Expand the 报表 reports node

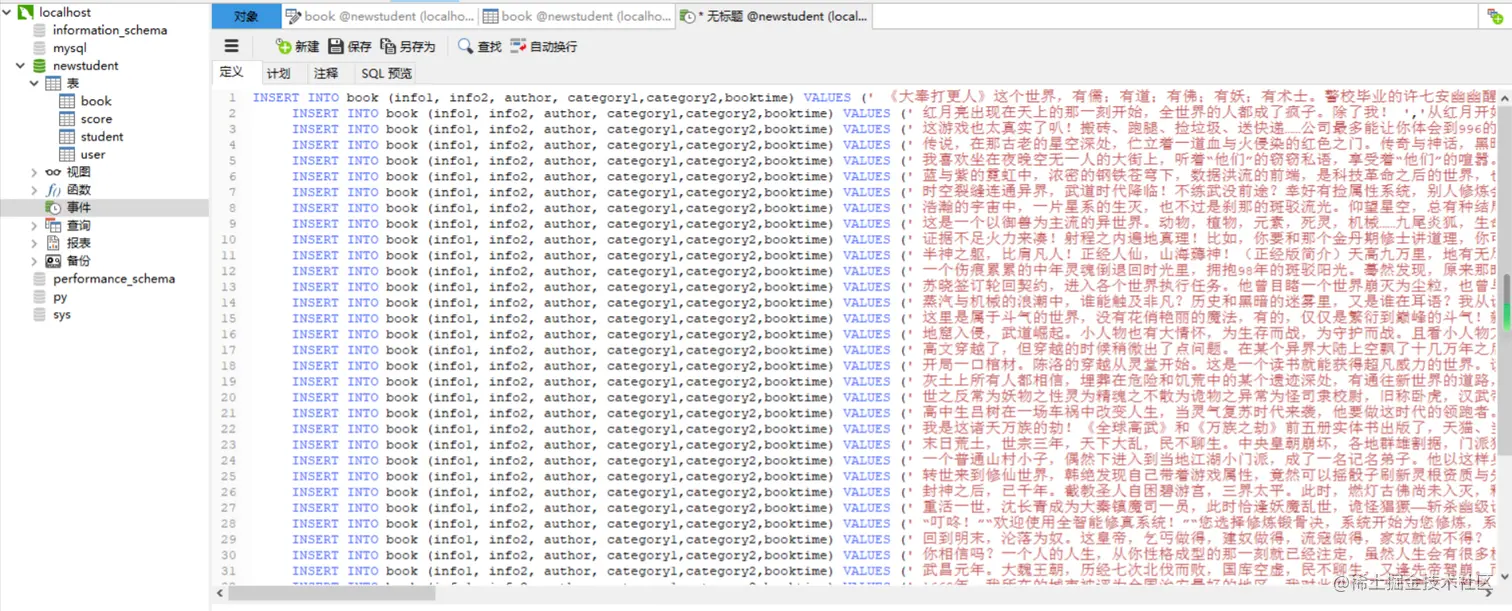click(34, 243)
